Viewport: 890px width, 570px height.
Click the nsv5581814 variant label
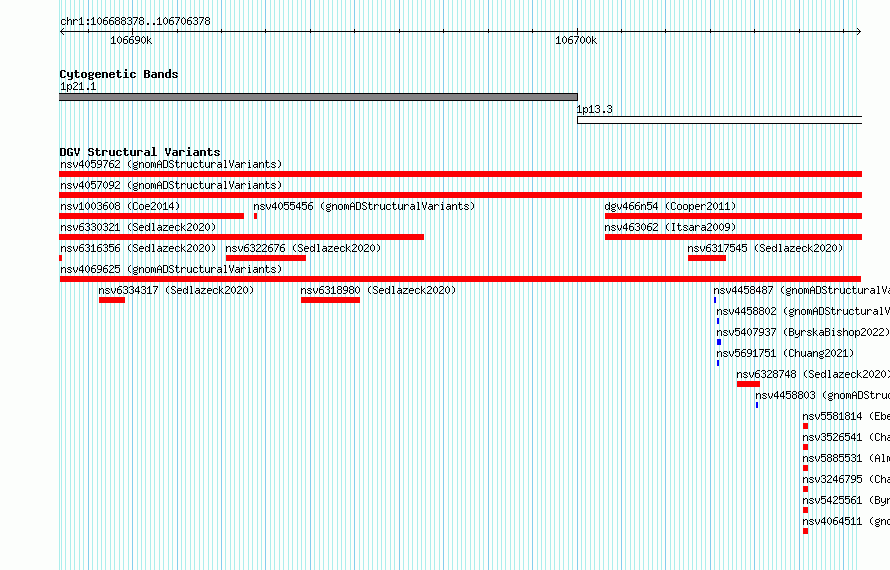click(846, 416)
